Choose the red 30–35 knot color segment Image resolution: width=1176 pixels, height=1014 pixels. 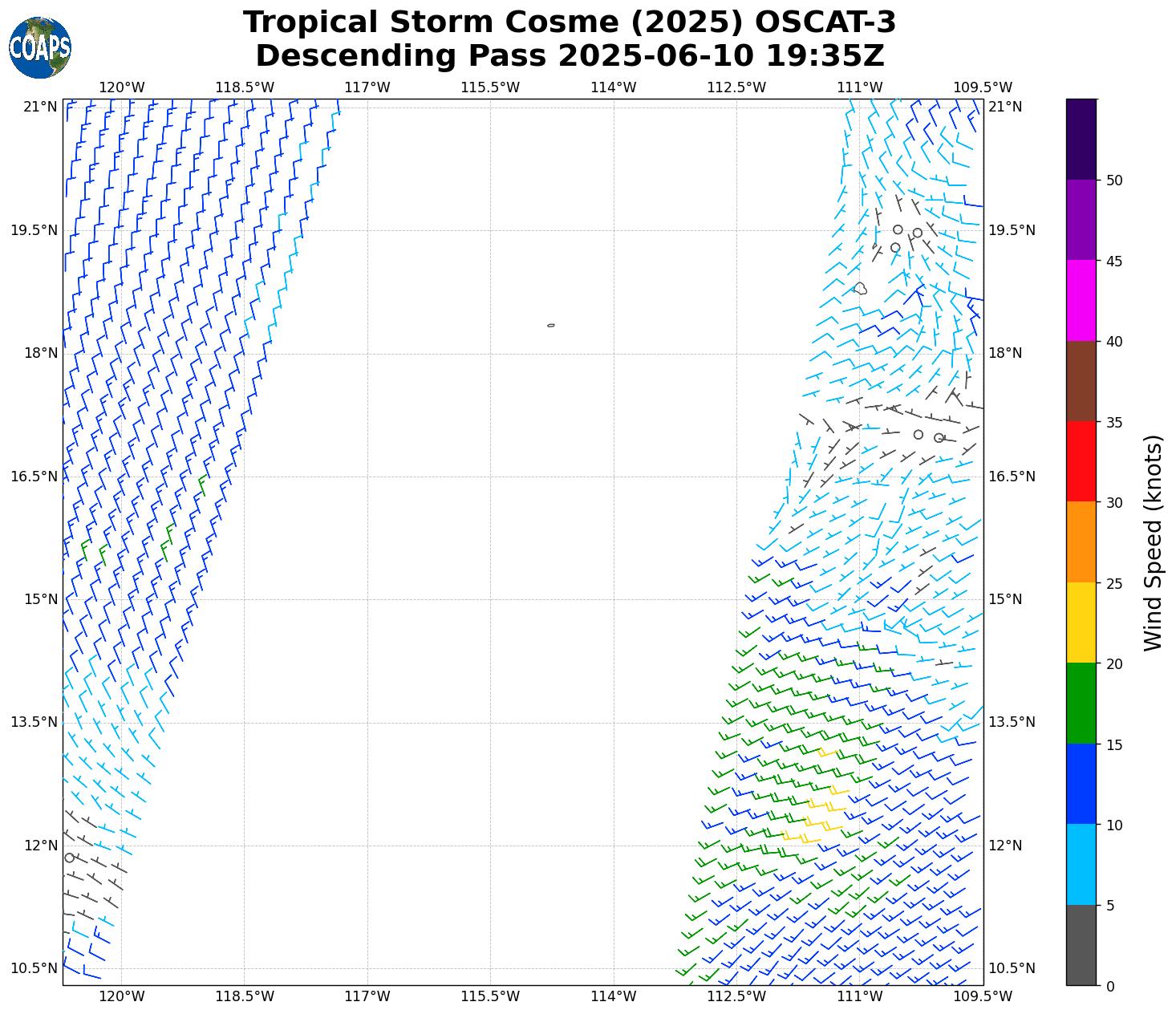1081,461
